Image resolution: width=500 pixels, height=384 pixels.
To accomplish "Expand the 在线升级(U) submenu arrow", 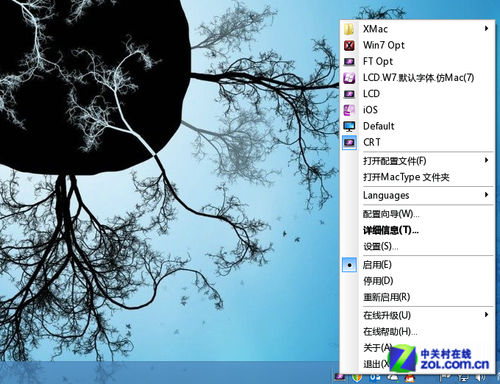I will [487, 315].
